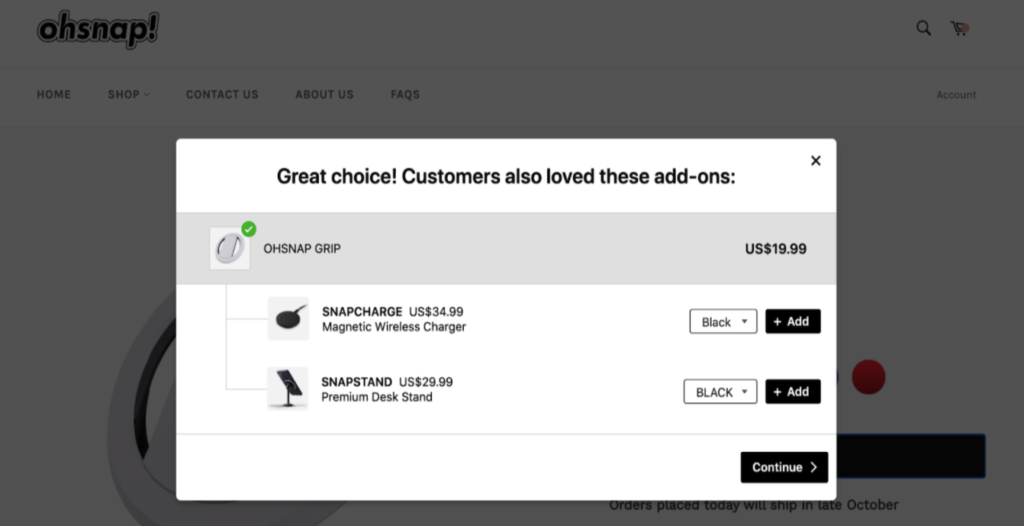This screenshot has height=526, width=1024.
Task: Go to the HOME page
Action: pos(54,95)
